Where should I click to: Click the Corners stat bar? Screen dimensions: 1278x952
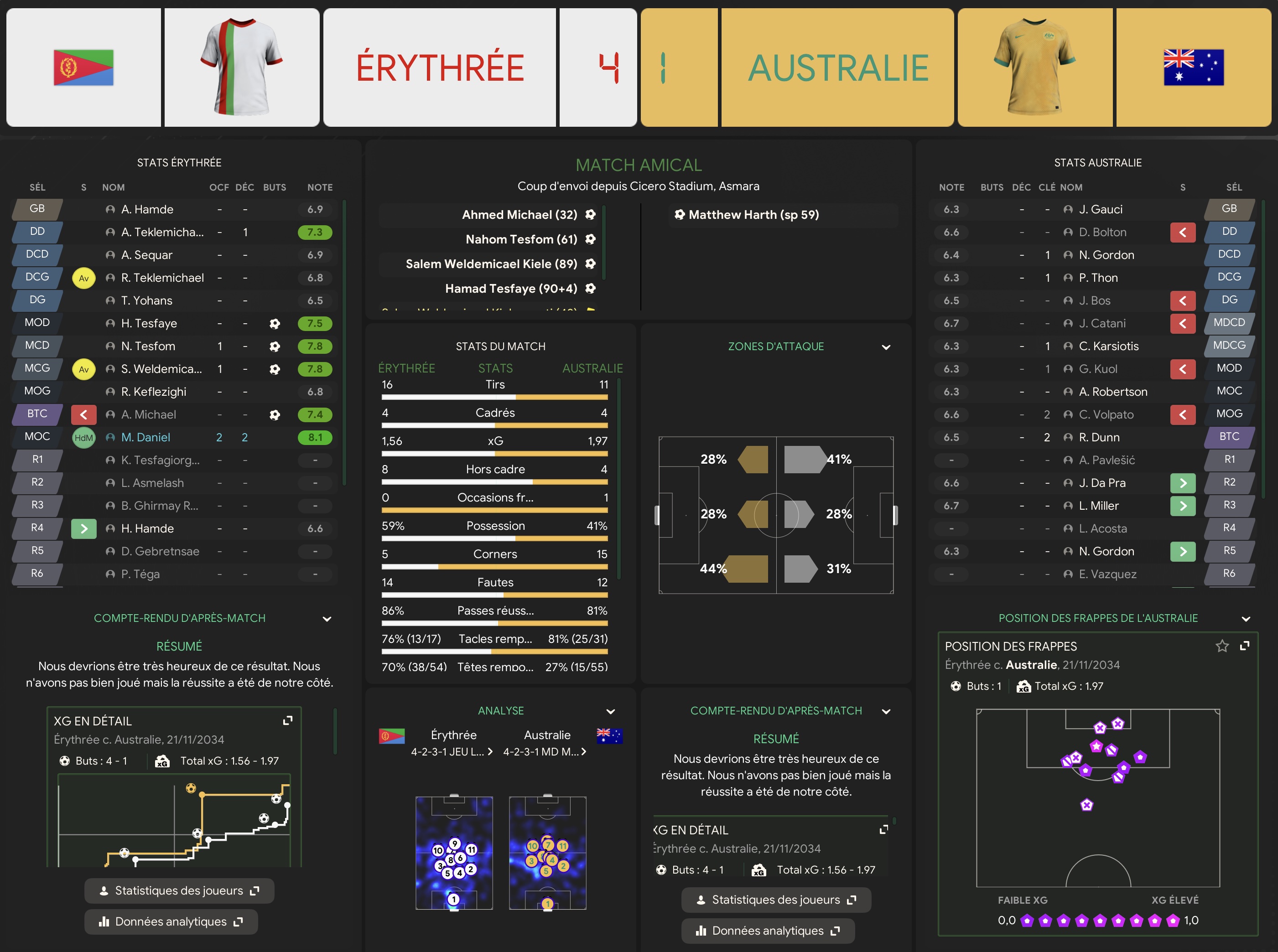tap(494, 567)
